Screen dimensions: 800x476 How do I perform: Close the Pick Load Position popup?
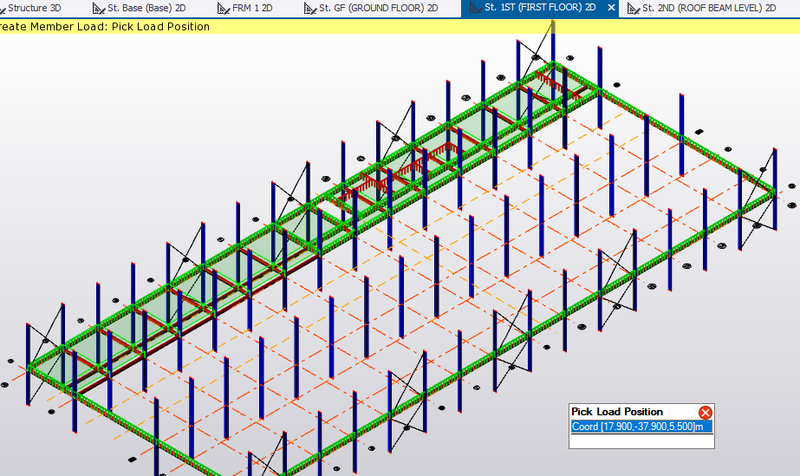(705, 412)
